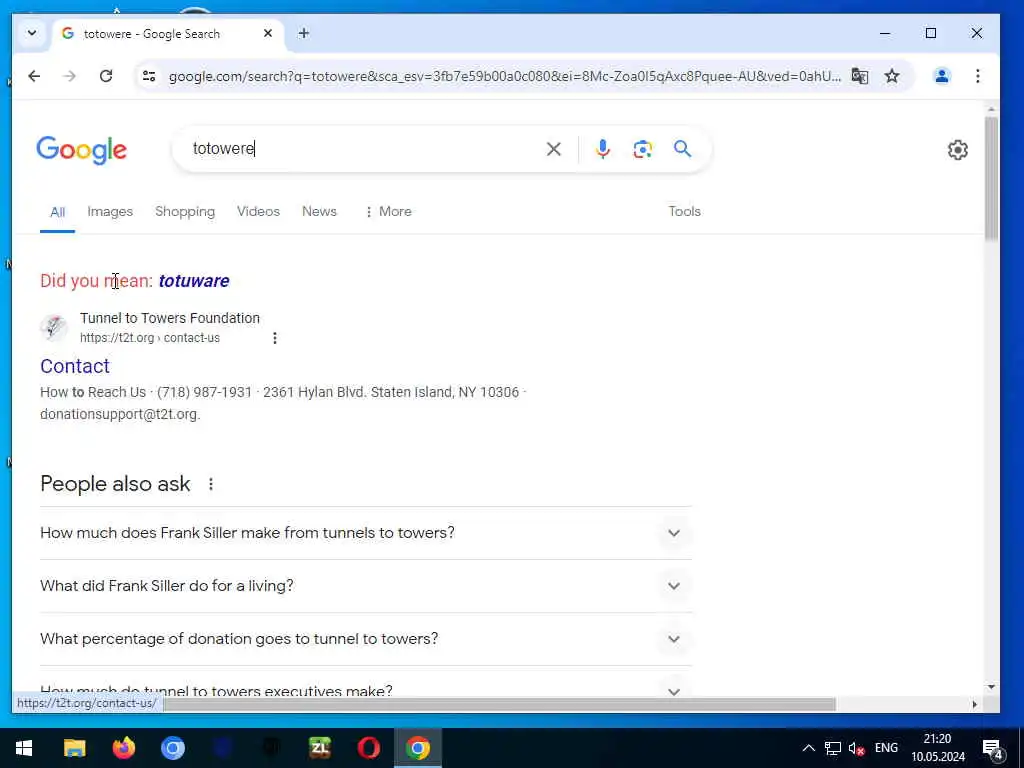Open the Windows Start menu
This screenshot has width=1024, height=768.
[x=24, y=748]
